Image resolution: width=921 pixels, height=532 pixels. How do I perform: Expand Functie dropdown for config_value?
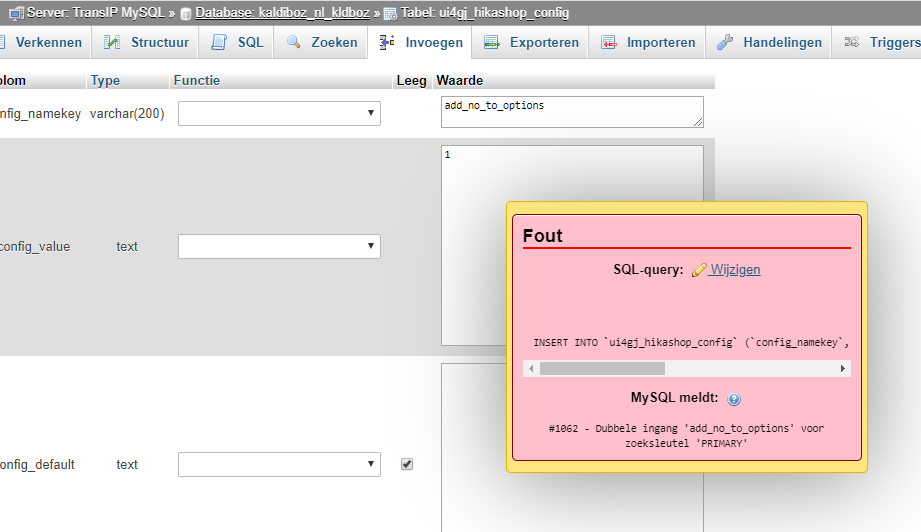279,246
